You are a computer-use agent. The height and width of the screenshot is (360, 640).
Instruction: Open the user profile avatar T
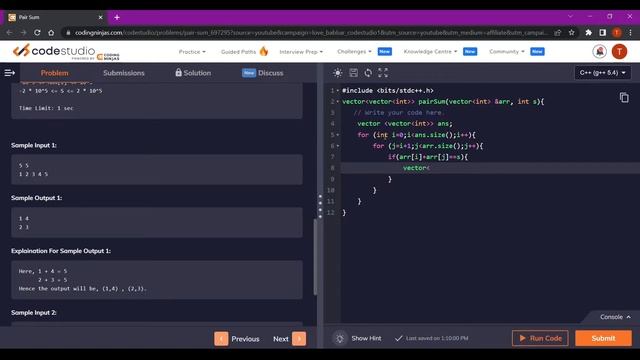click(x=619, y=51)
